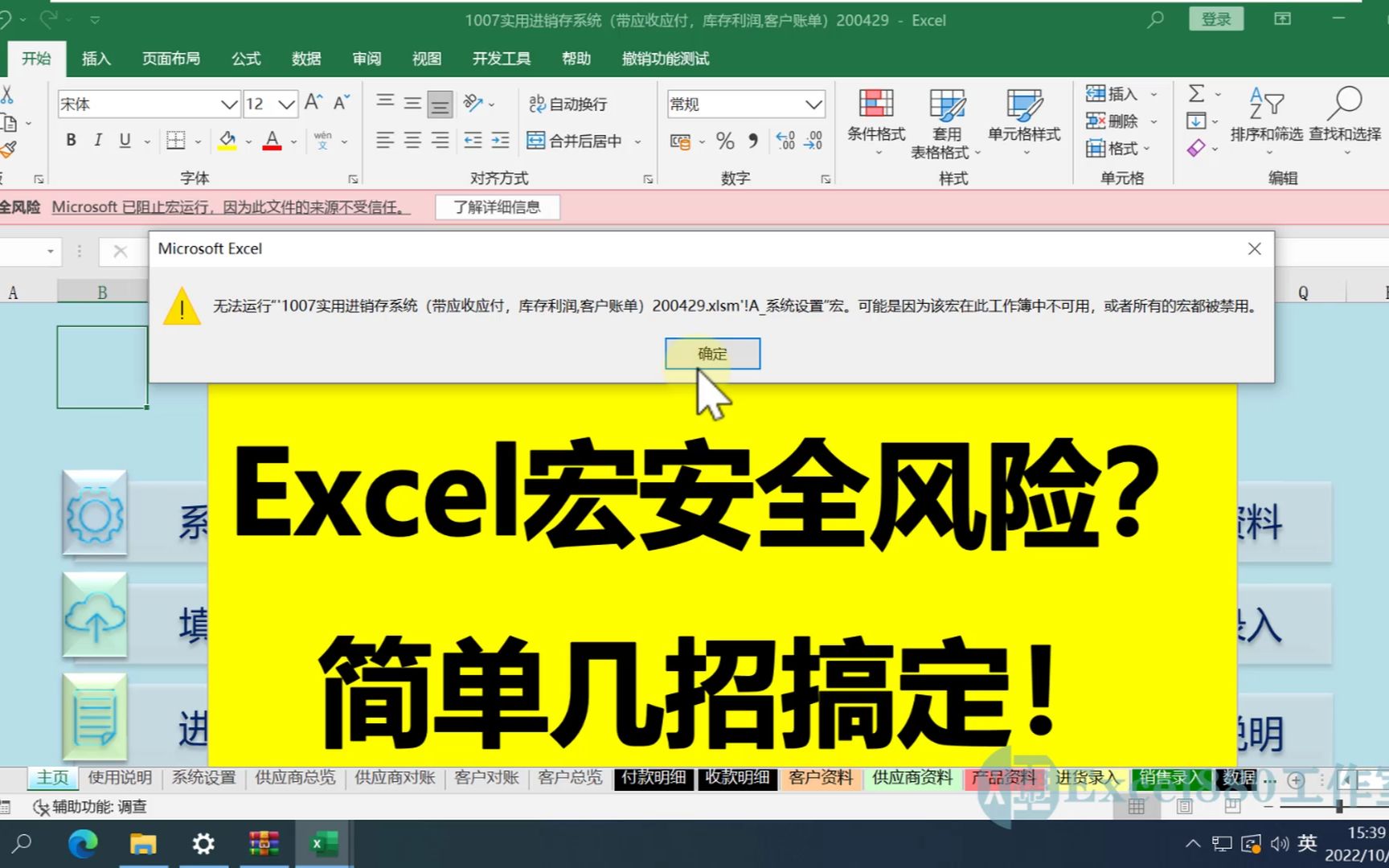This screenshot has width=1389, height=868.
Task: Open 查找和选择 find and select
Action: [x=1345, y=119]
